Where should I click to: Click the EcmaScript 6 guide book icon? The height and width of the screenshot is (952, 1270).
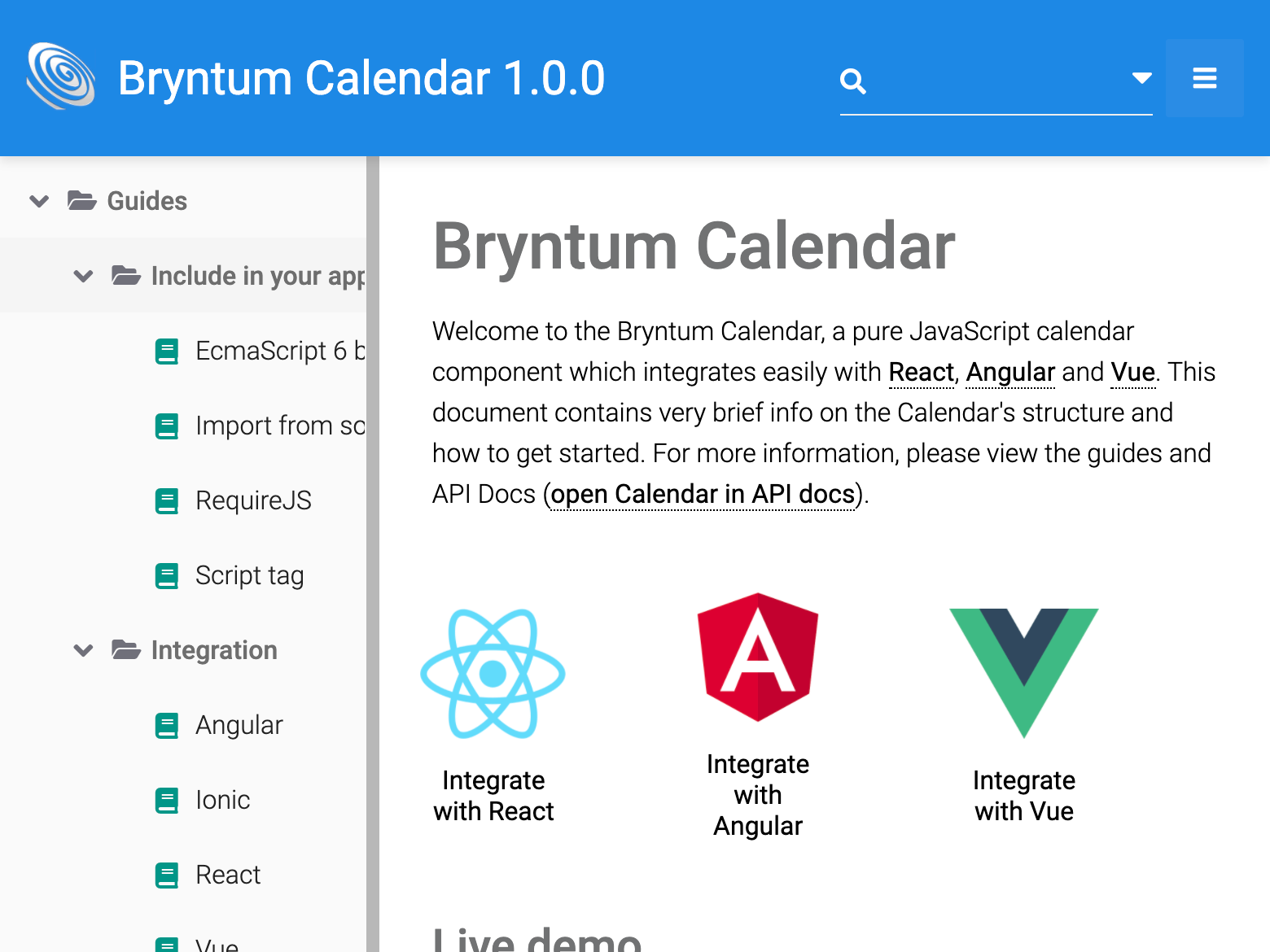click(167, 352)
